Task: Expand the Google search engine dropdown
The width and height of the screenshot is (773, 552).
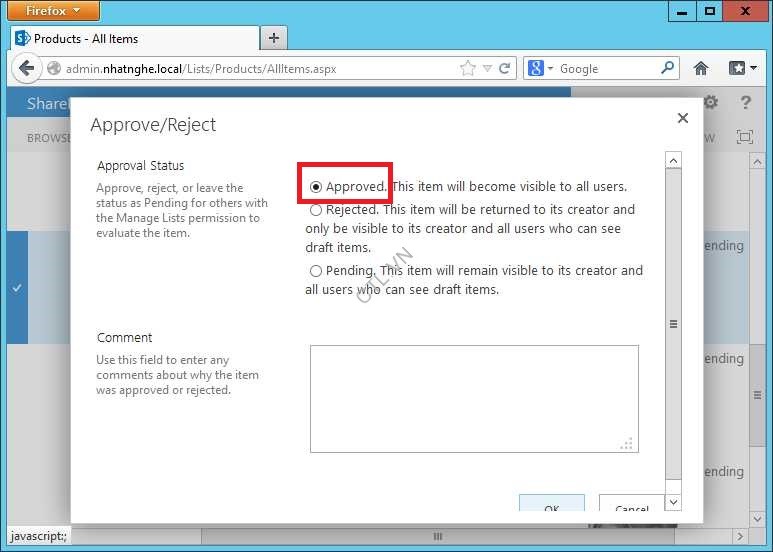Action: coord(541,69)
